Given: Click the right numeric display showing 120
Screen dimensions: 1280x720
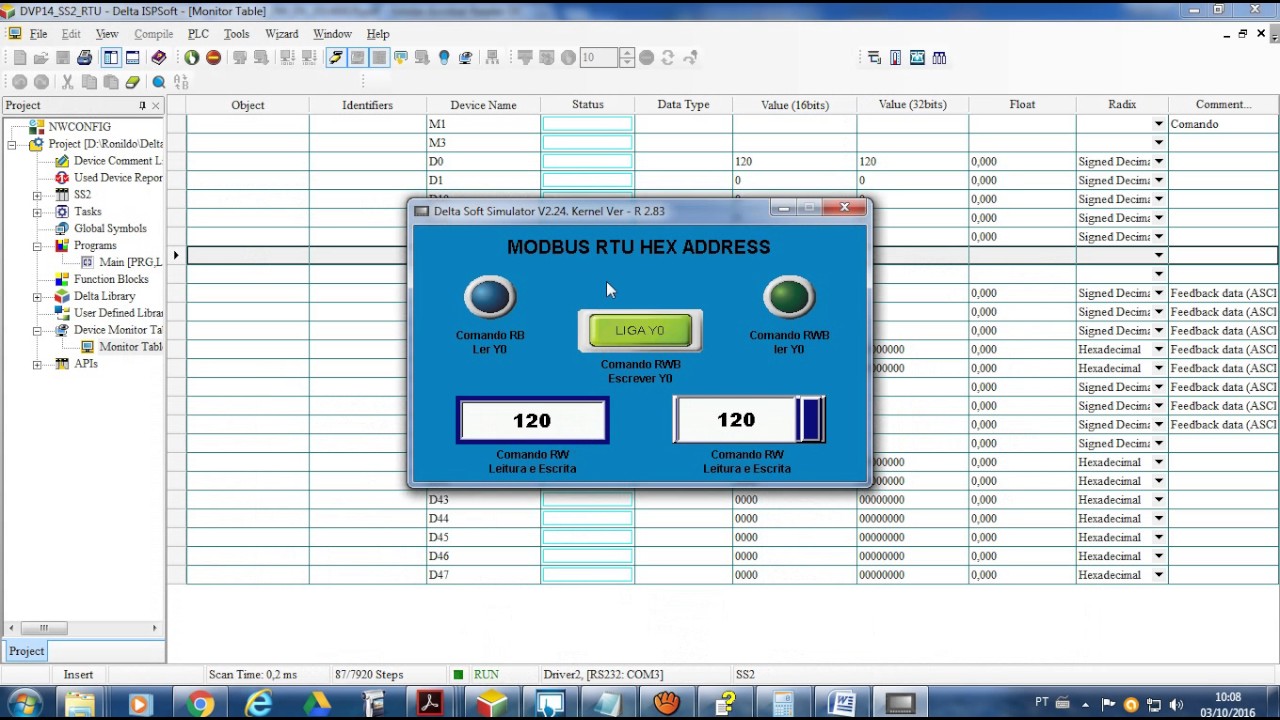Looking at the screenshot, I should pos(736,420).
